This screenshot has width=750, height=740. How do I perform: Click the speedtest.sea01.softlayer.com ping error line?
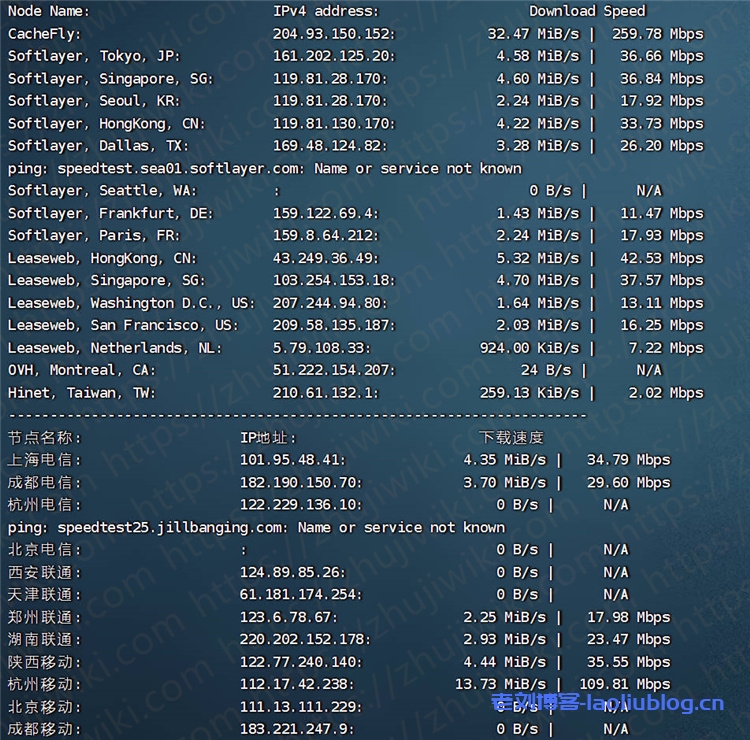[264, 168]
